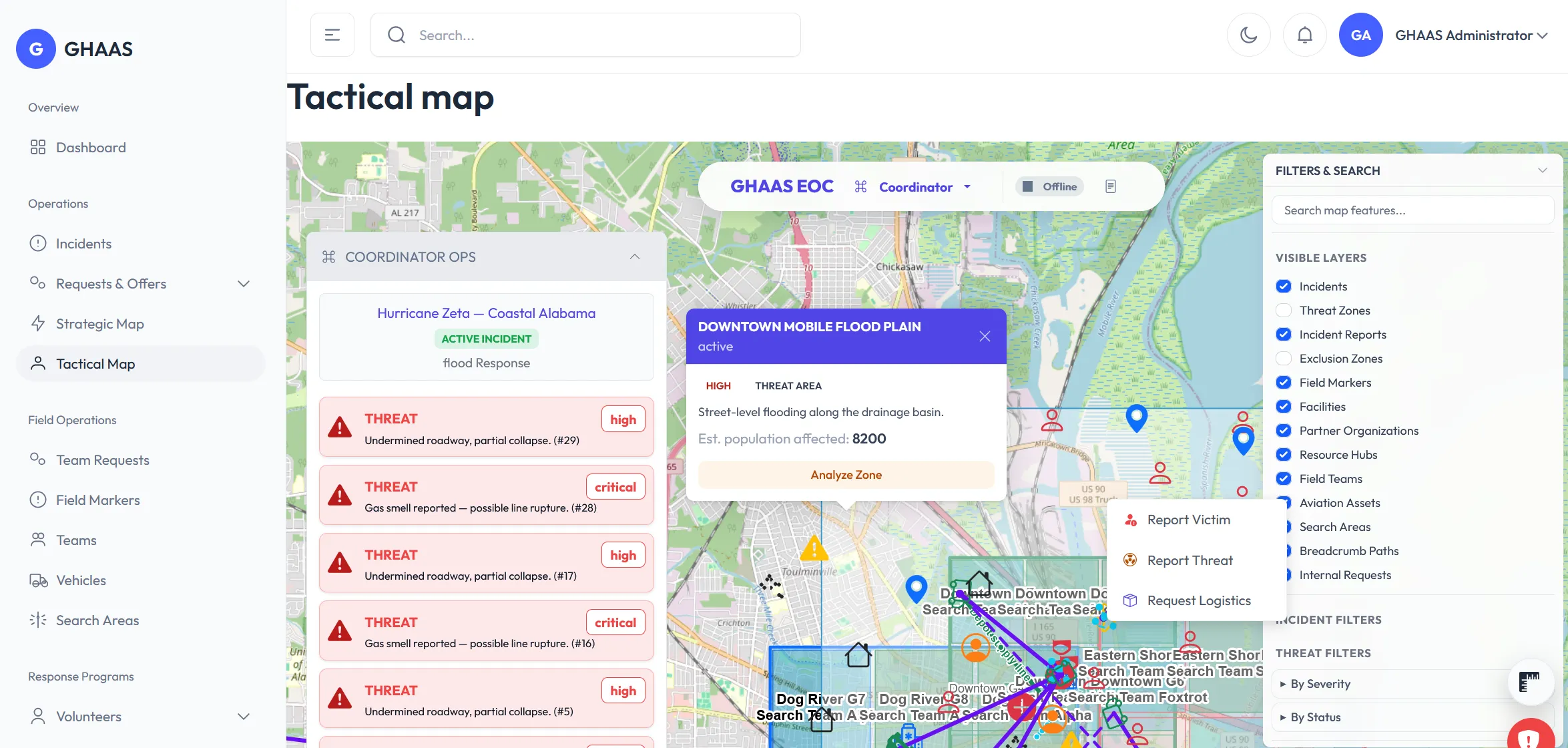1568x748 pixels.
Task: Go to Vehicles in sidebar
Action: point(141,580)
